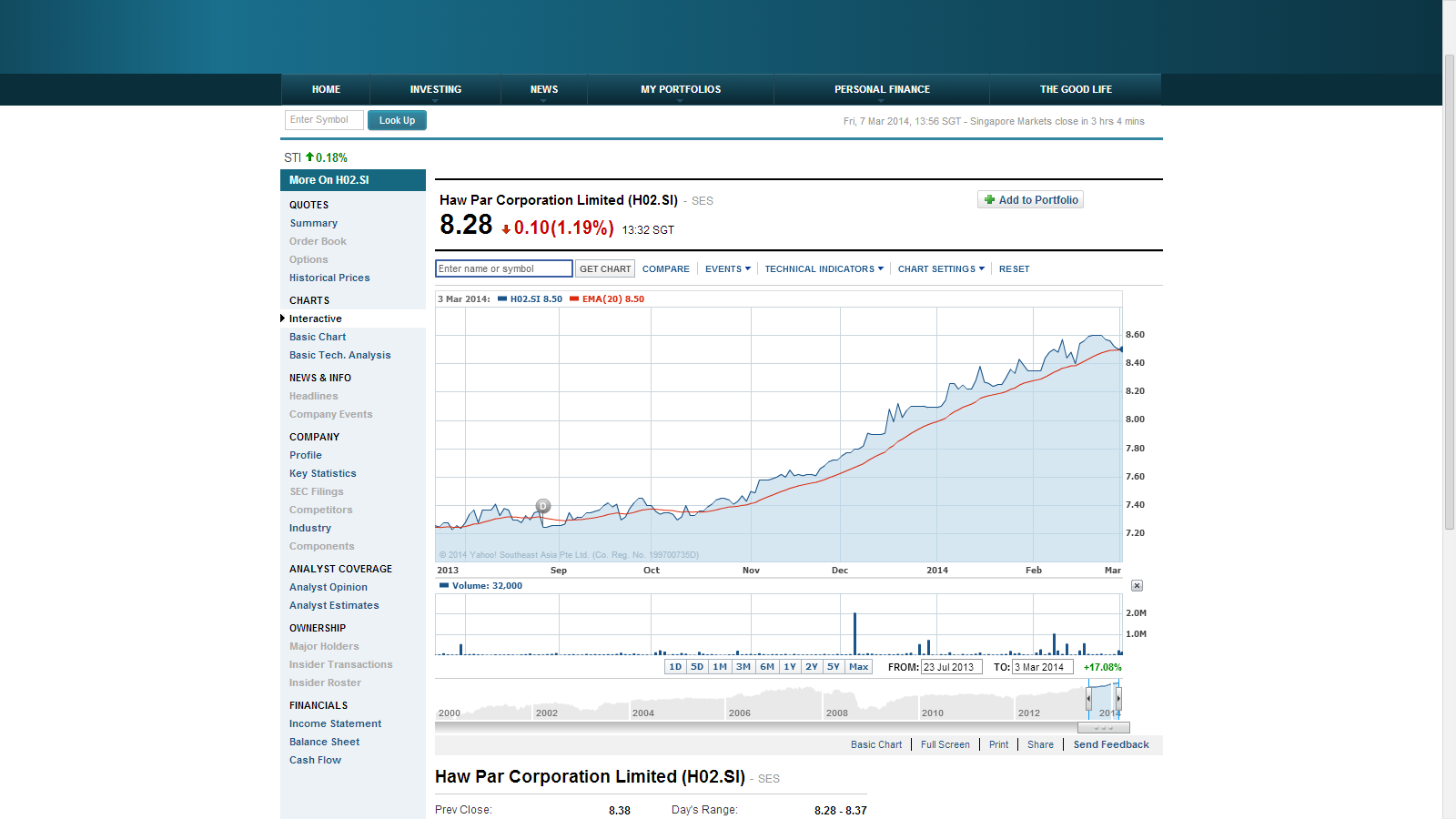1456x819 pixels.
Task: Select the 1D time range
Action: (675, 667)
